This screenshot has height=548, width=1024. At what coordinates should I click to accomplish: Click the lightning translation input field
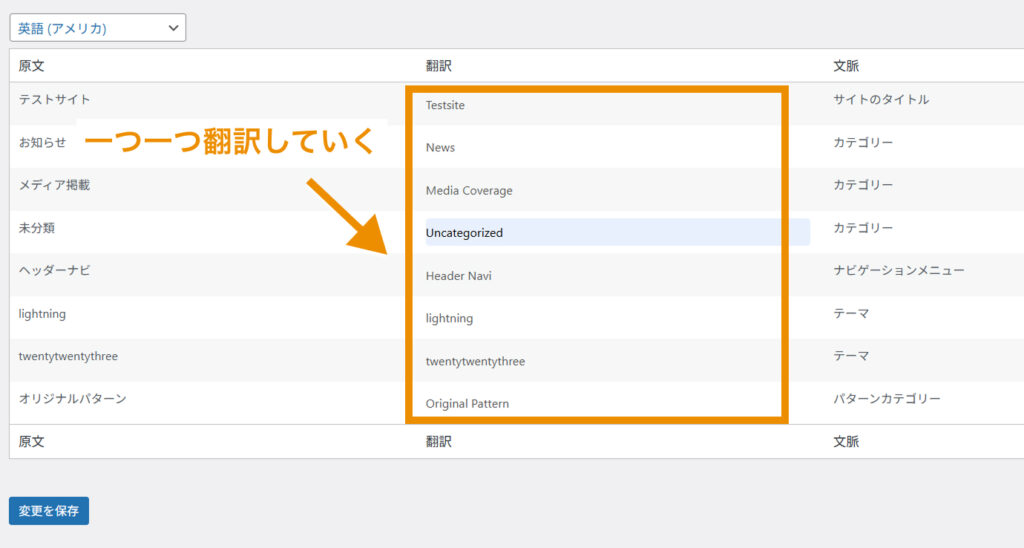coord(600,318)
